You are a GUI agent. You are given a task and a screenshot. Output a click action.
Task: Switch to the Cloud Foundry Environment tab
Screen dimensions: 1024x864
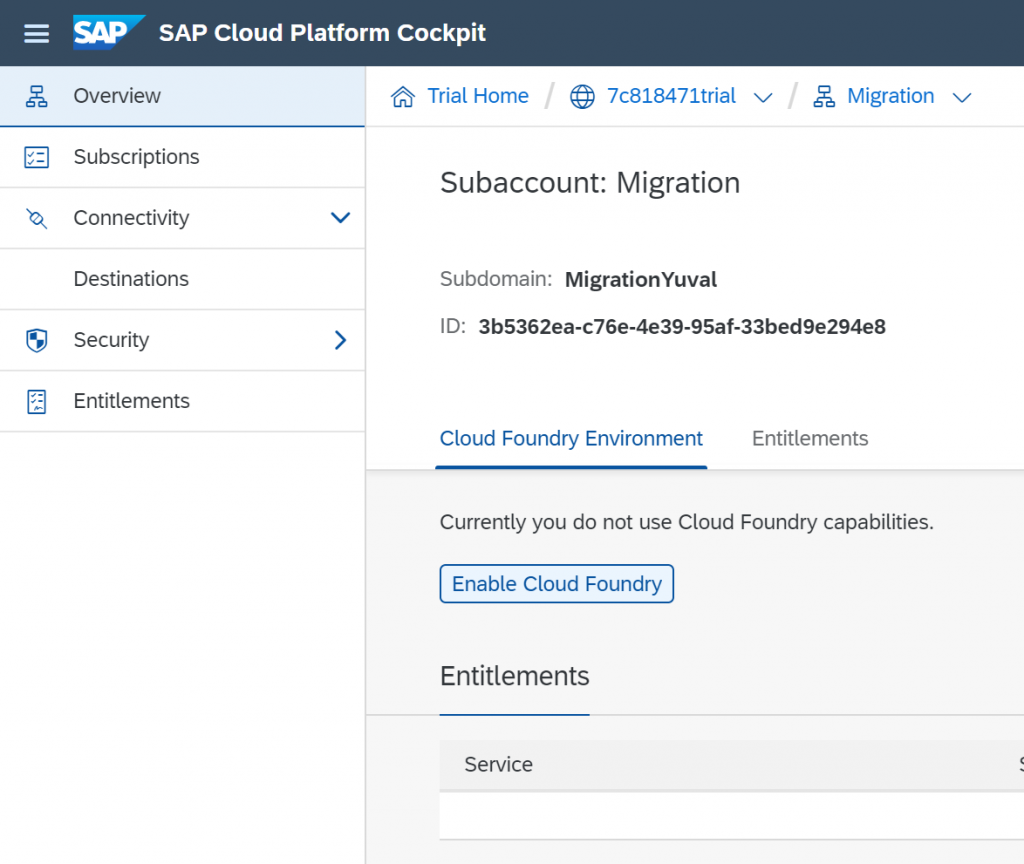pos(571,439)
